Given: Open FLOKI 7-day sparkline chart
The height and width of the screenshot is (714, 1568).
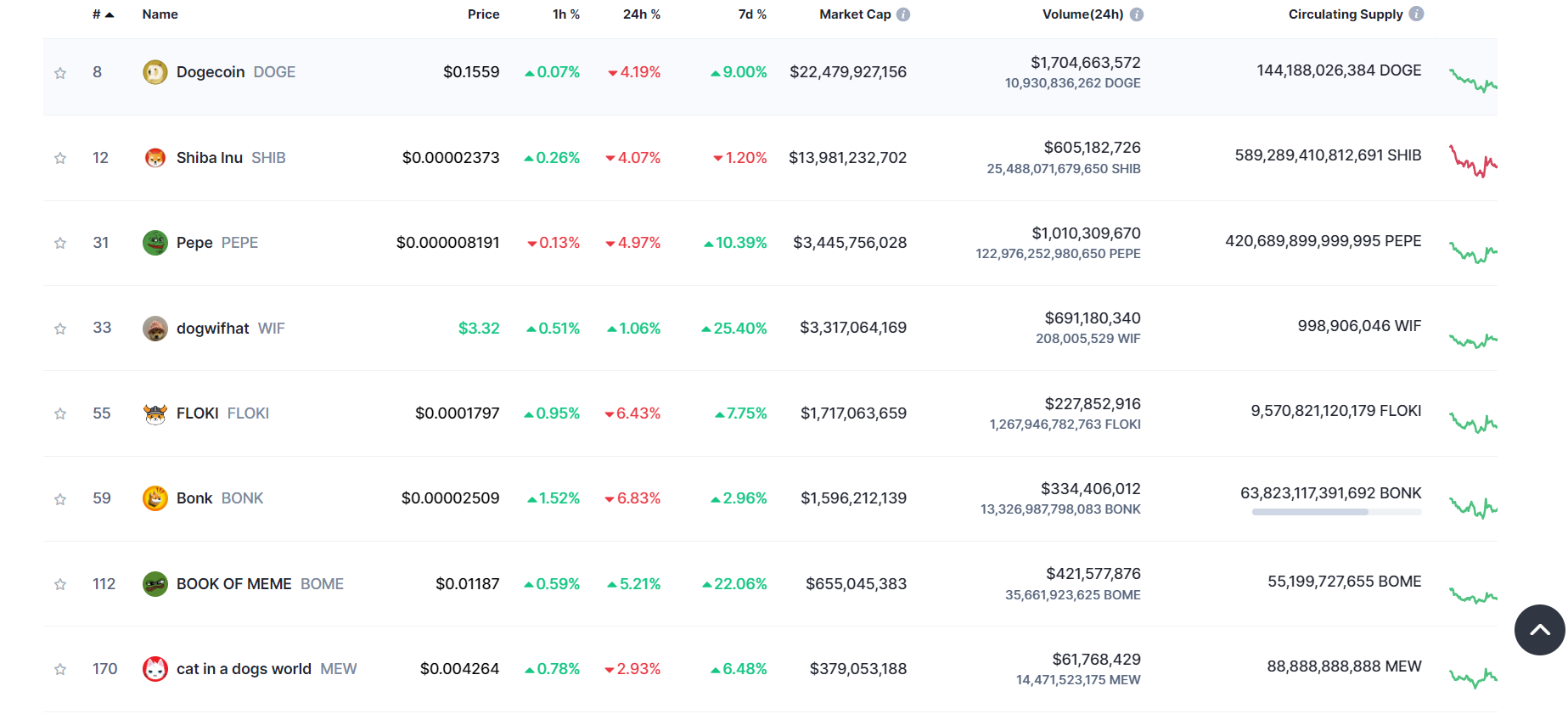Looking at the screenshot, I should pyautogui.click(x=1473, y=422).
